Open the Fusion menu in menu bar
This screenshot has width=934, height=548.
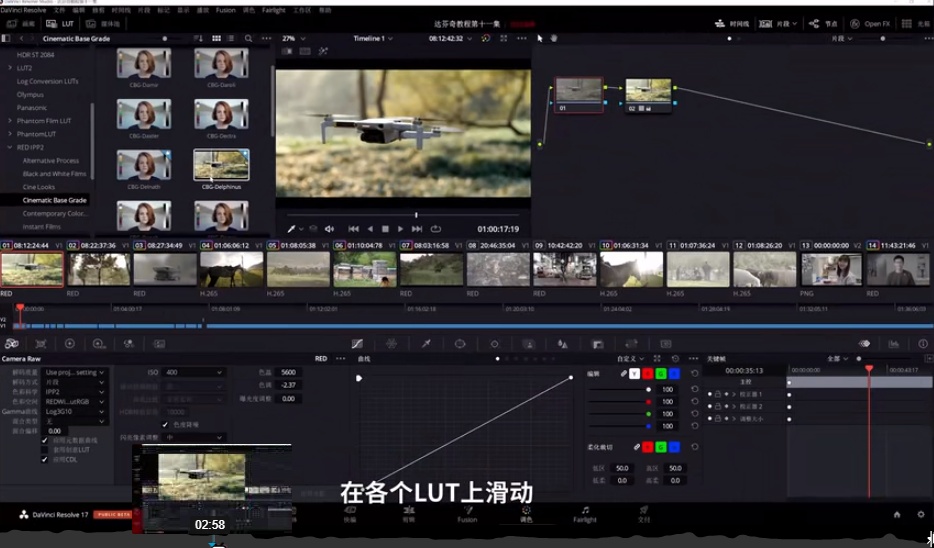click(x=225, y=10)
